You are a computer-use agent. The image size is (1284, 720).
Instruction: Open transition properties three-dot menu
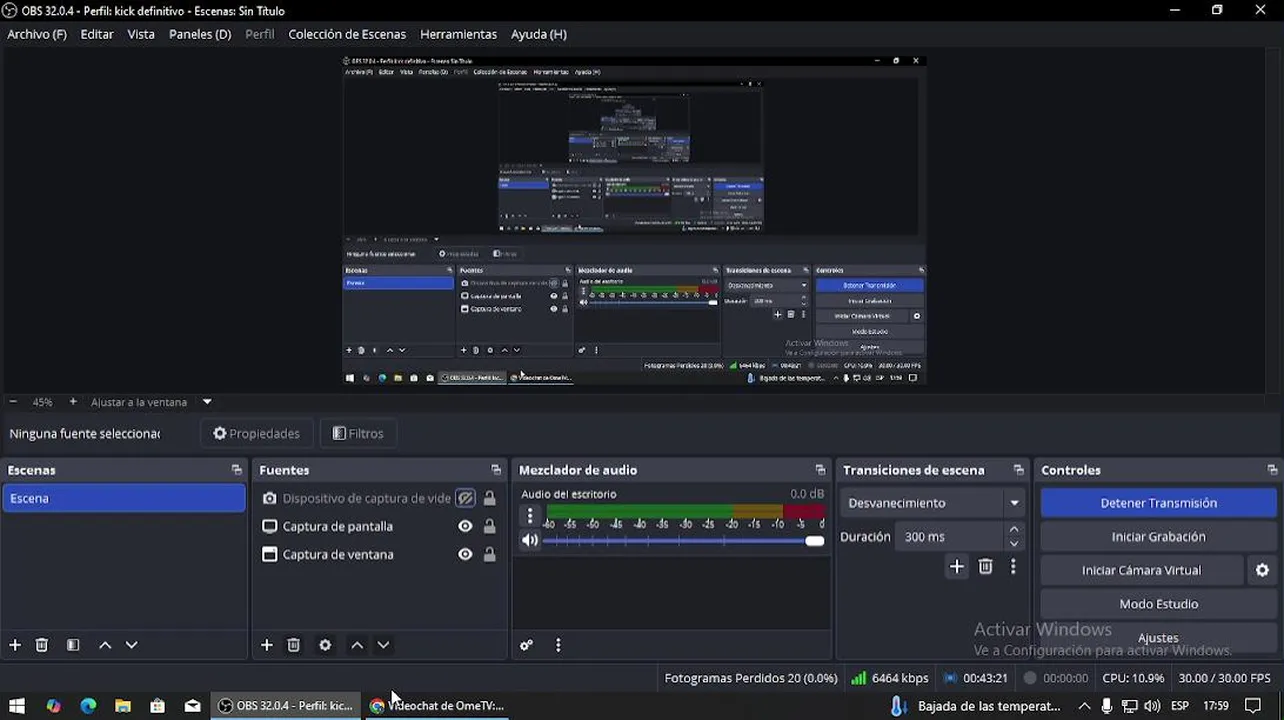pos(1013,567)
